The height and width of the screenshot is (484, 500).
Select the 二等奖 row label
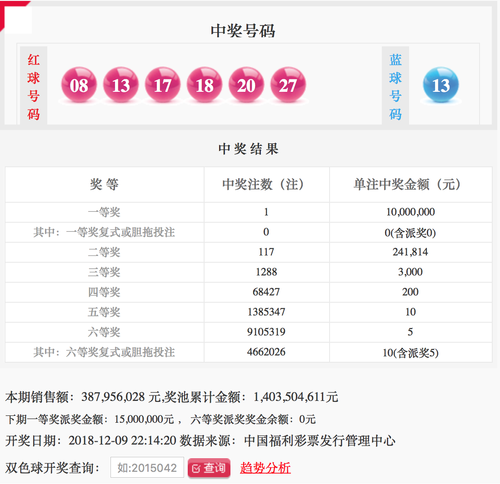point(104,252)
